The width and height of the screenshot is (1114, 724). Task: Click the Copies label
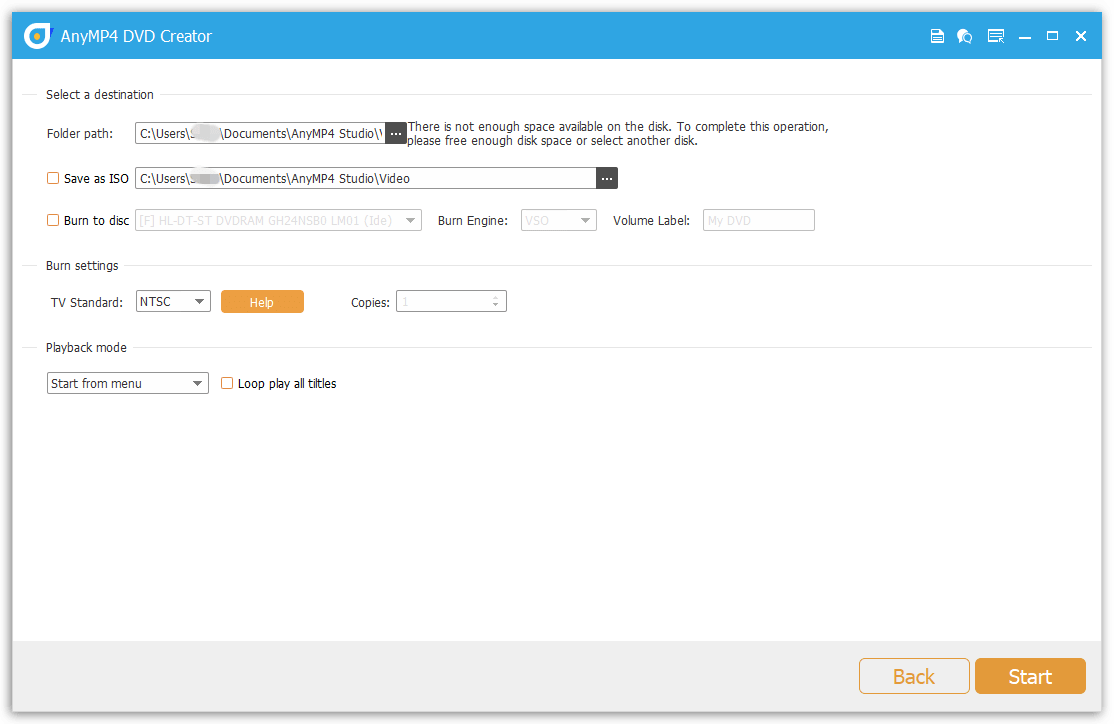tap(370, 303)
